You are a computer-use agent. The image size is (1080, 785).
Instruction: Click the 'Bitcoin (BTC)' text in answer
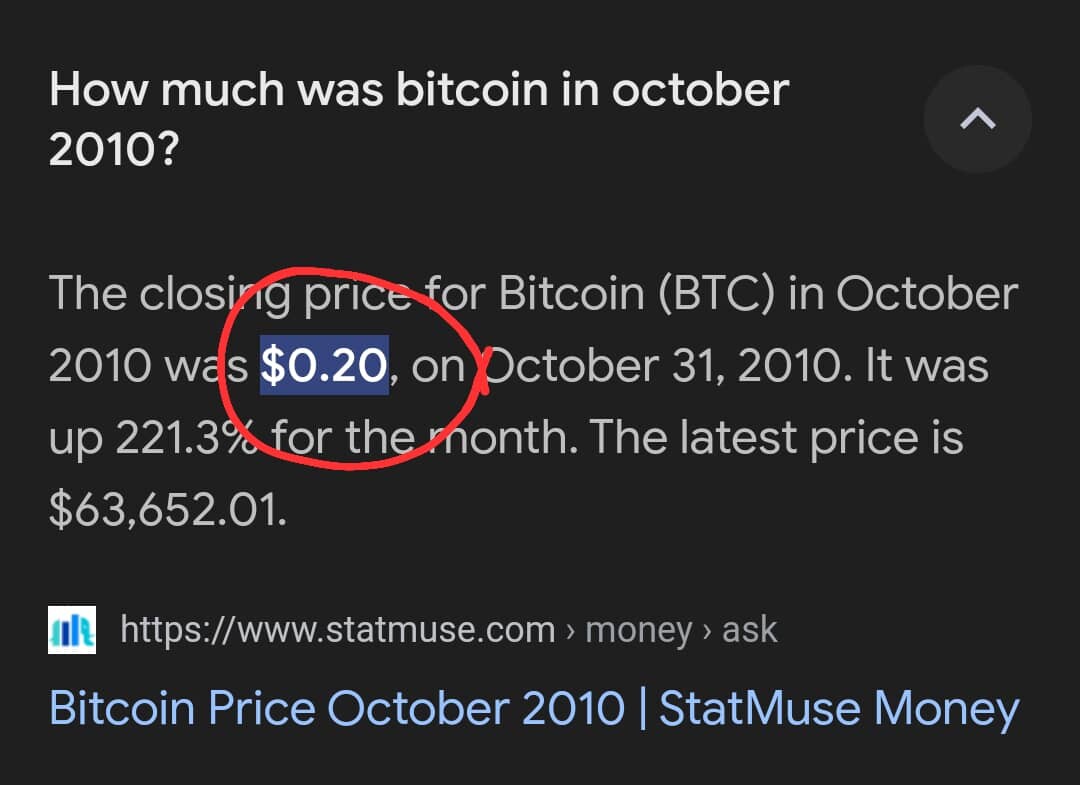(x=636, y=293)
